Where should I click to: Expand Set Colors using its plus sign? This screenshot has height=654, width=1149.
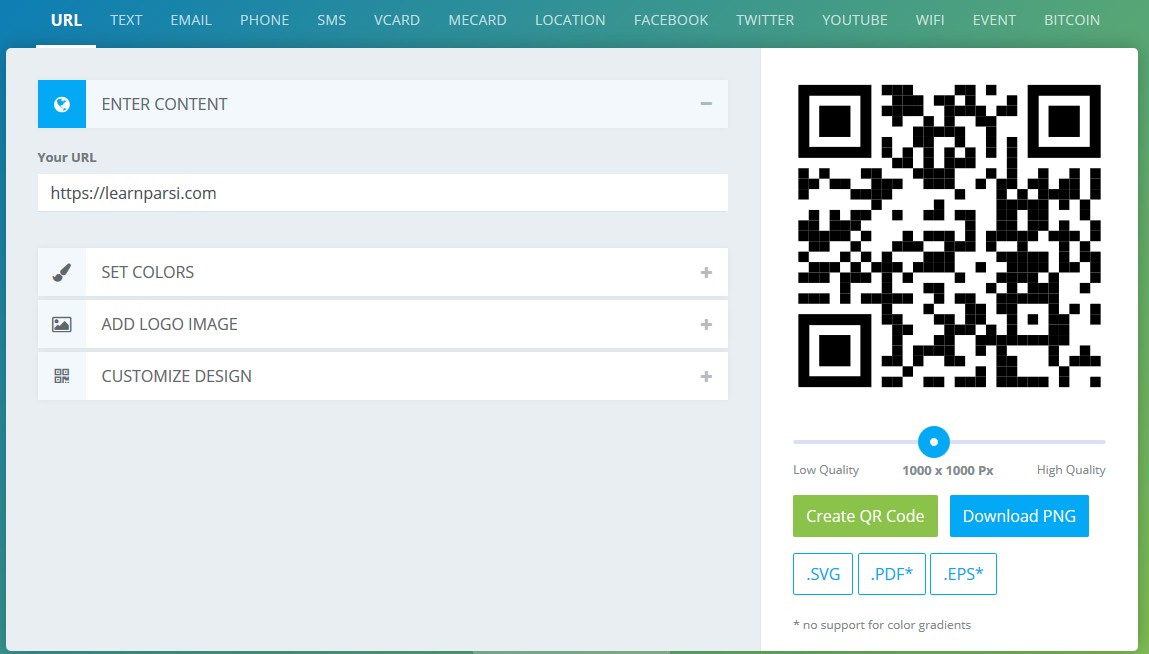(706, 272)
